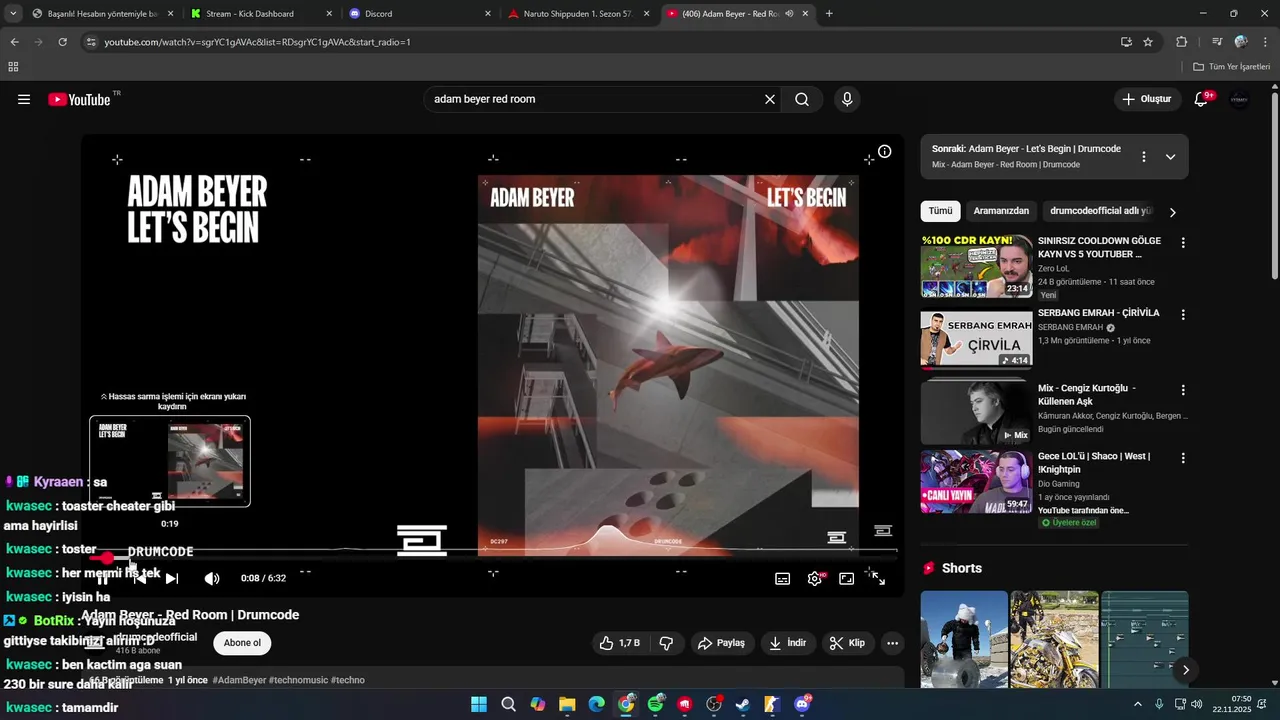Open options for the Gece LOL'ü video
The height and width of the screenshot is (720, 1280).
[x=1183, y=458]
